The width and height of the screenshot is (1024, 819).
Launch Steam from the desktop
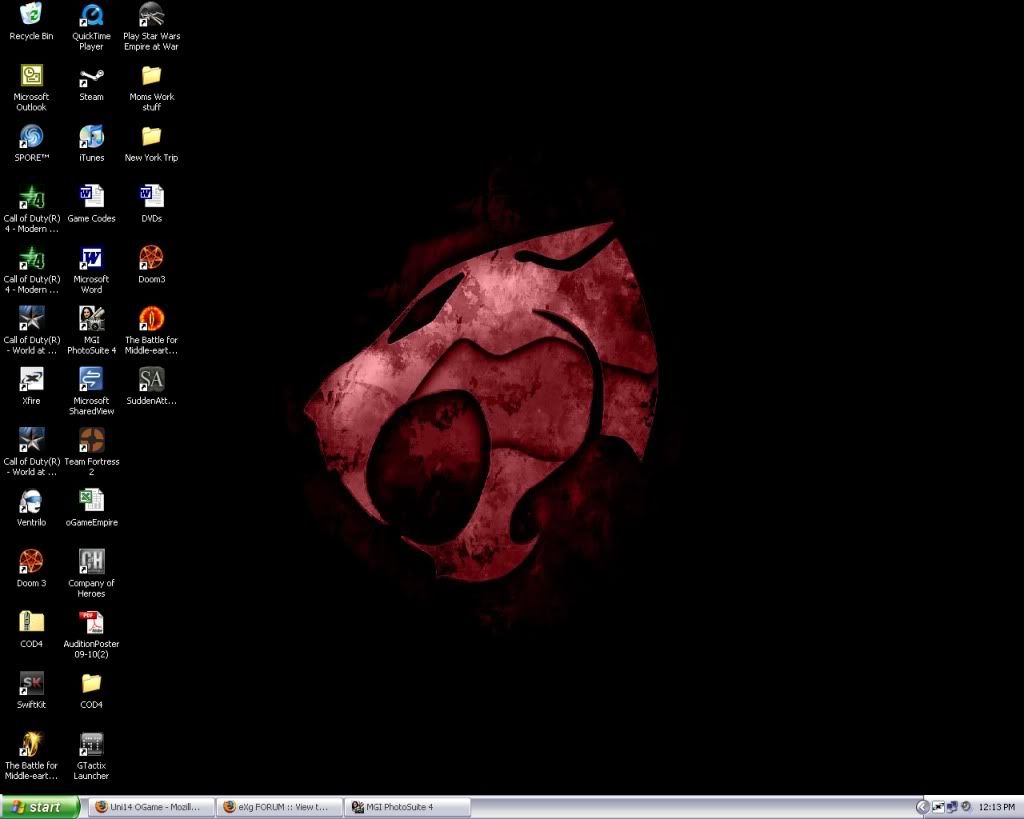(x=91, y=75)
